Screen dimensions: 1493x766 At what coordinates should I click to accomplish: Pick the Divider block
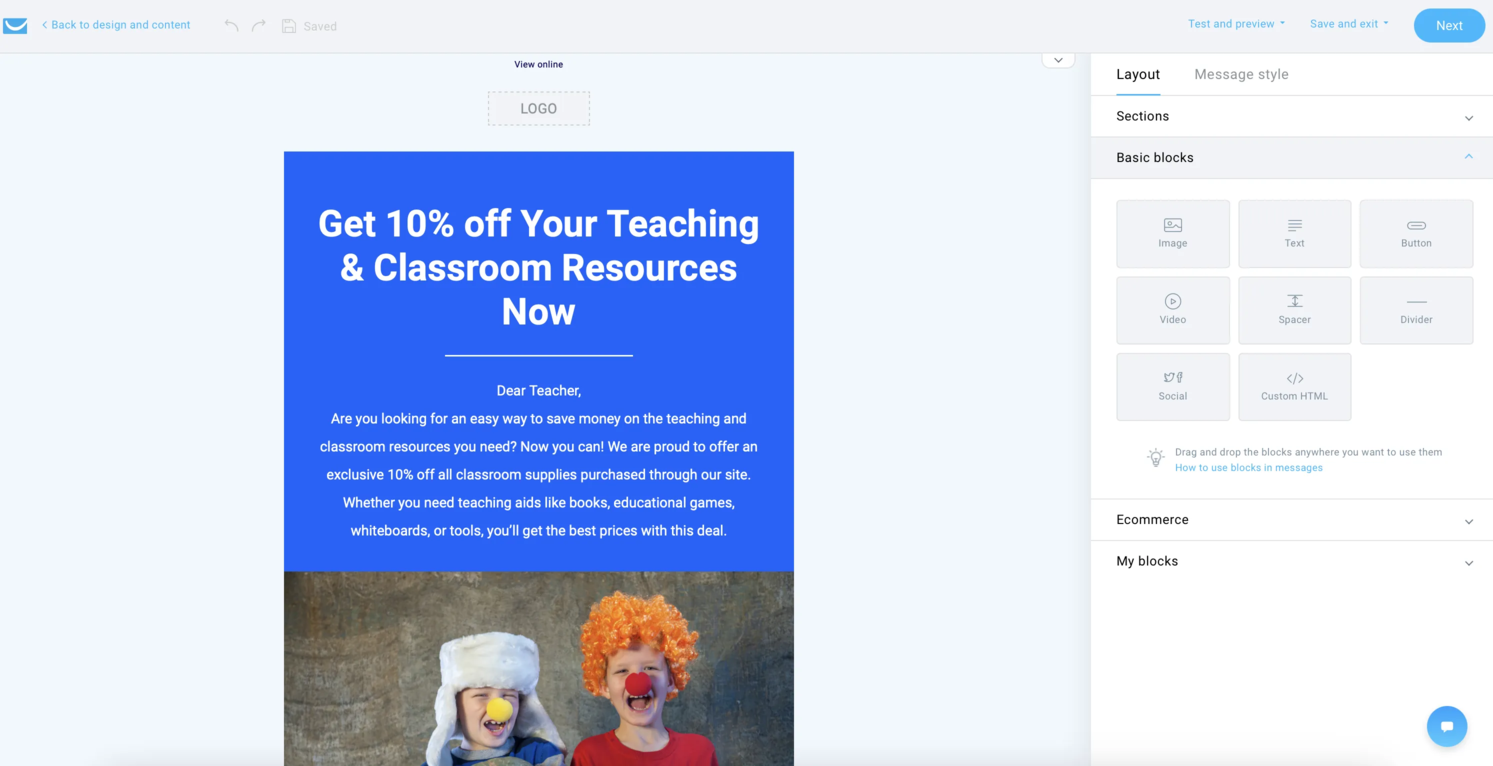pos(1415,310)
